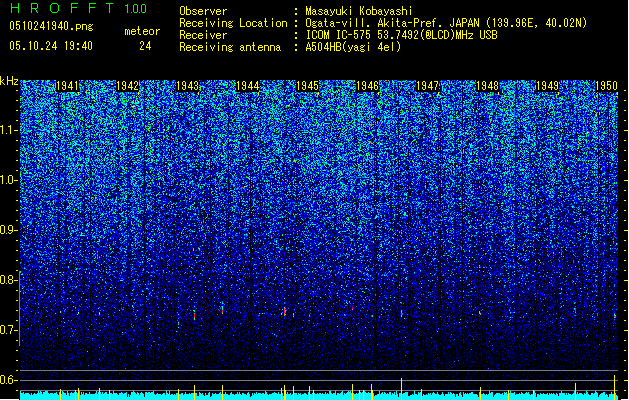
Task: Click the 0.6 kHz axis label
Action: [9, 380]
